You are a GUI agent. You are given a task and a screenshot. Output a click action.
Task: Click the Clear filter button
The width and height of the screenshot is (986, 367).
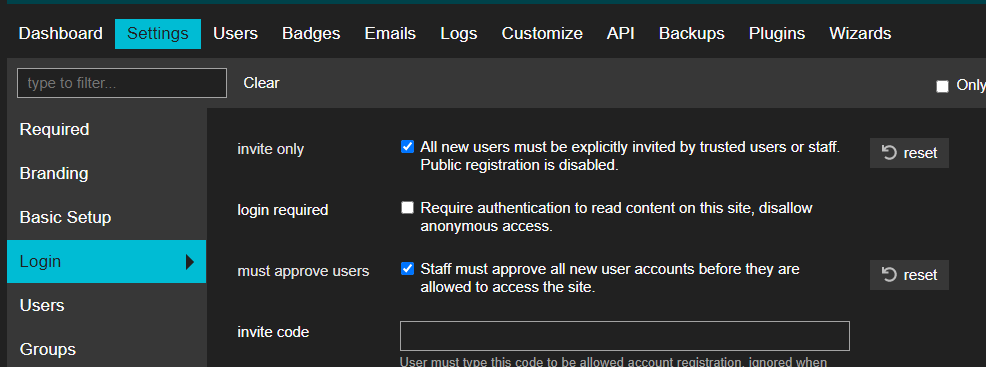(x=262, y=83)
